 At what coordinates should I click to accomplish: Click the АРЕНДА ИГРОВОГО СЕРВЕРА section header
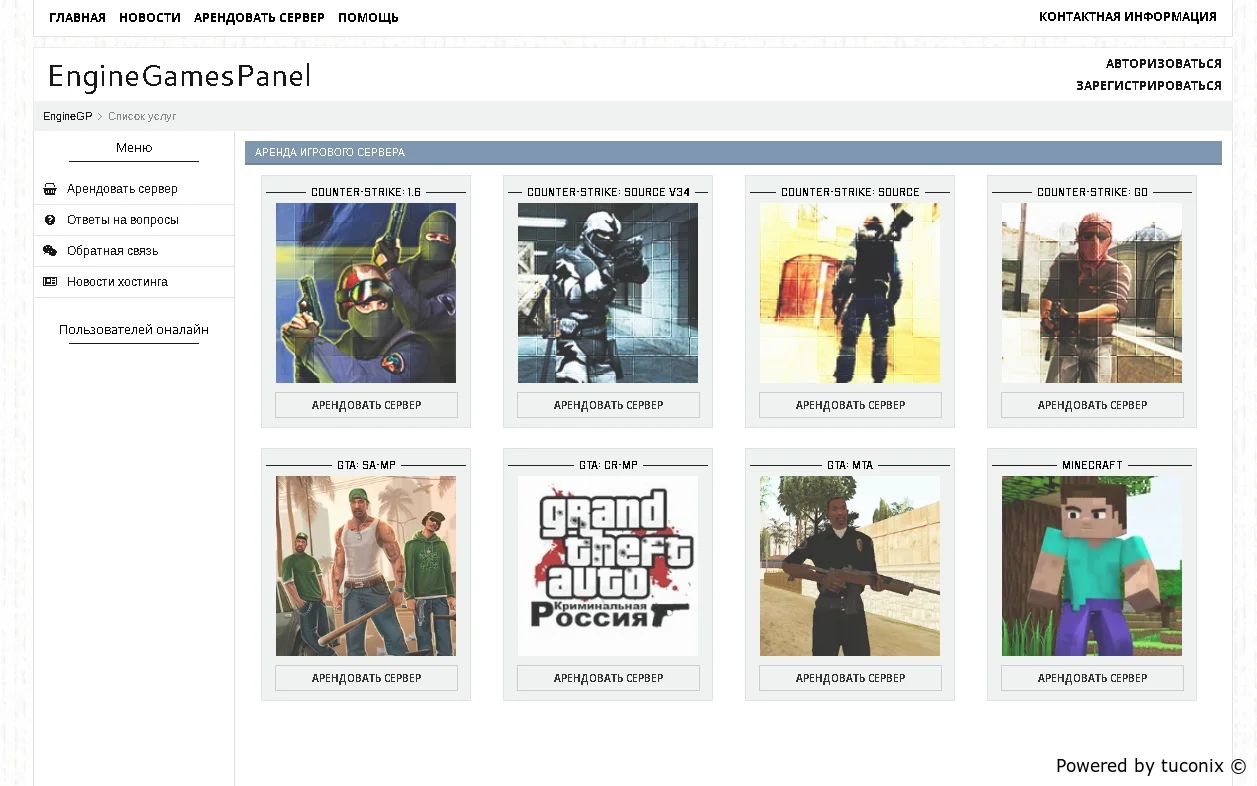[733, 153]
